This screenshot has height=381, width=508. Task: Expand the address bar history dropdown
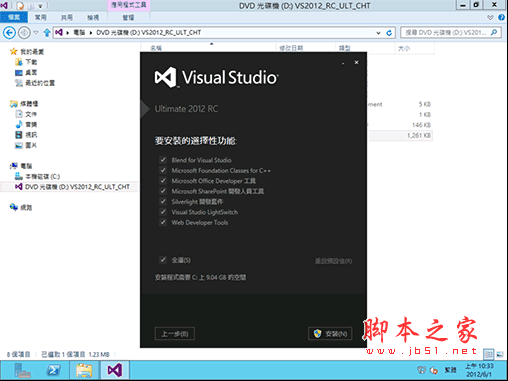click(378, 33)
